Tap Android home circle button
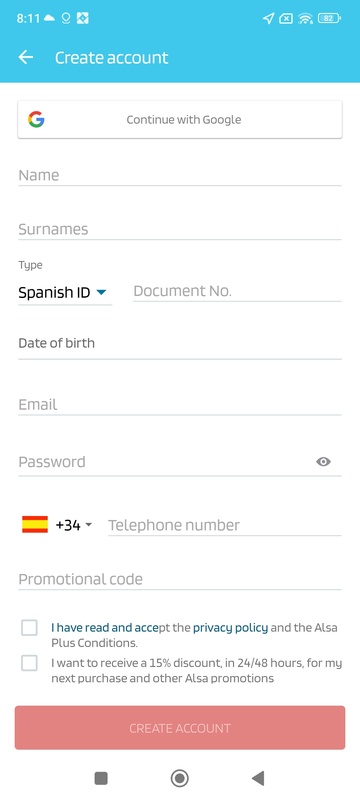The image size is (360, 800). (179, 778)
